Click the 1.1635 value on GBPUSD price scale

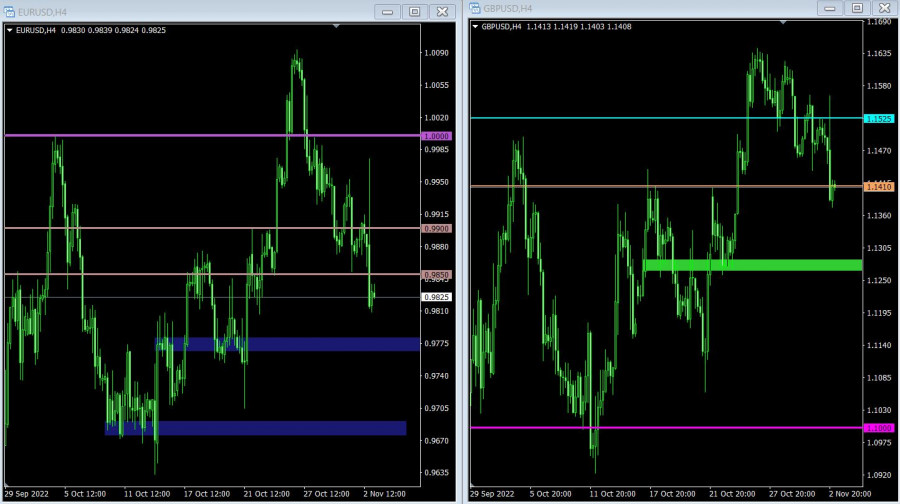point(879,53)
